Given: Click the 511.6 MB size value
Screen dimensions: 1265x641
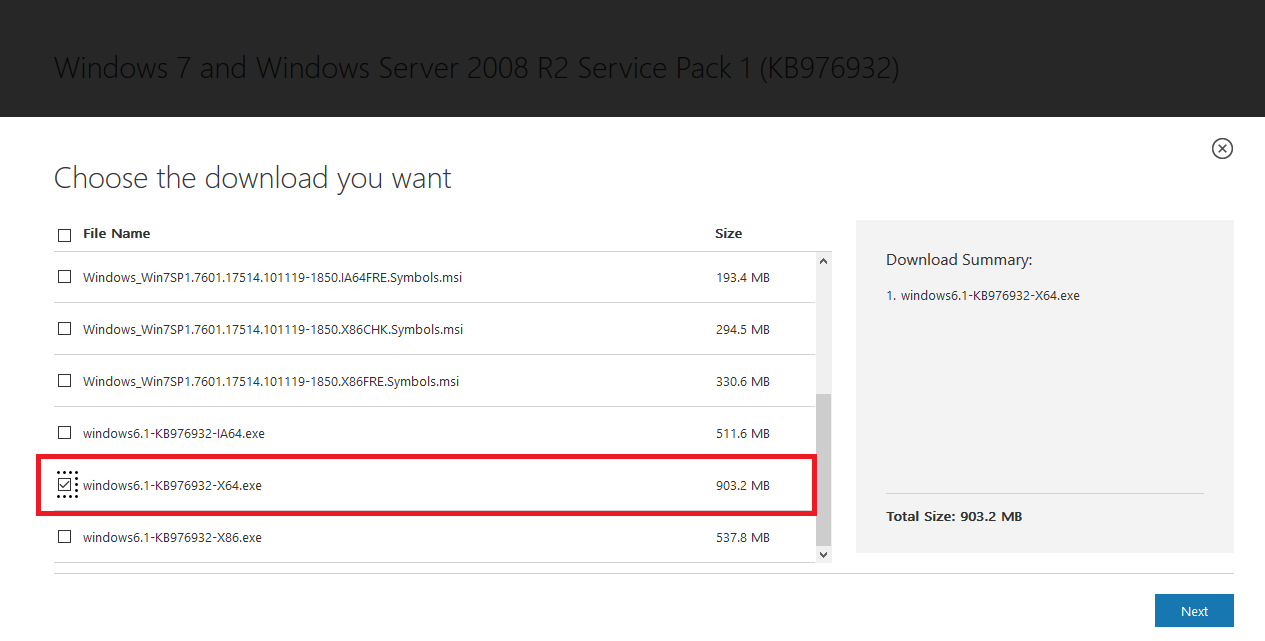Looking at the screenshot, I should [x=743, y=433].
